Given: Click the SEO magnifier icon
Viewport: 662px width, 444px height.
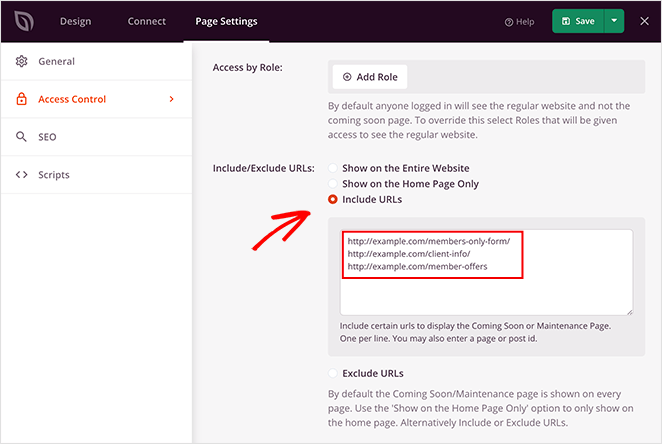Looking at the screenshot, I should 21,137.
